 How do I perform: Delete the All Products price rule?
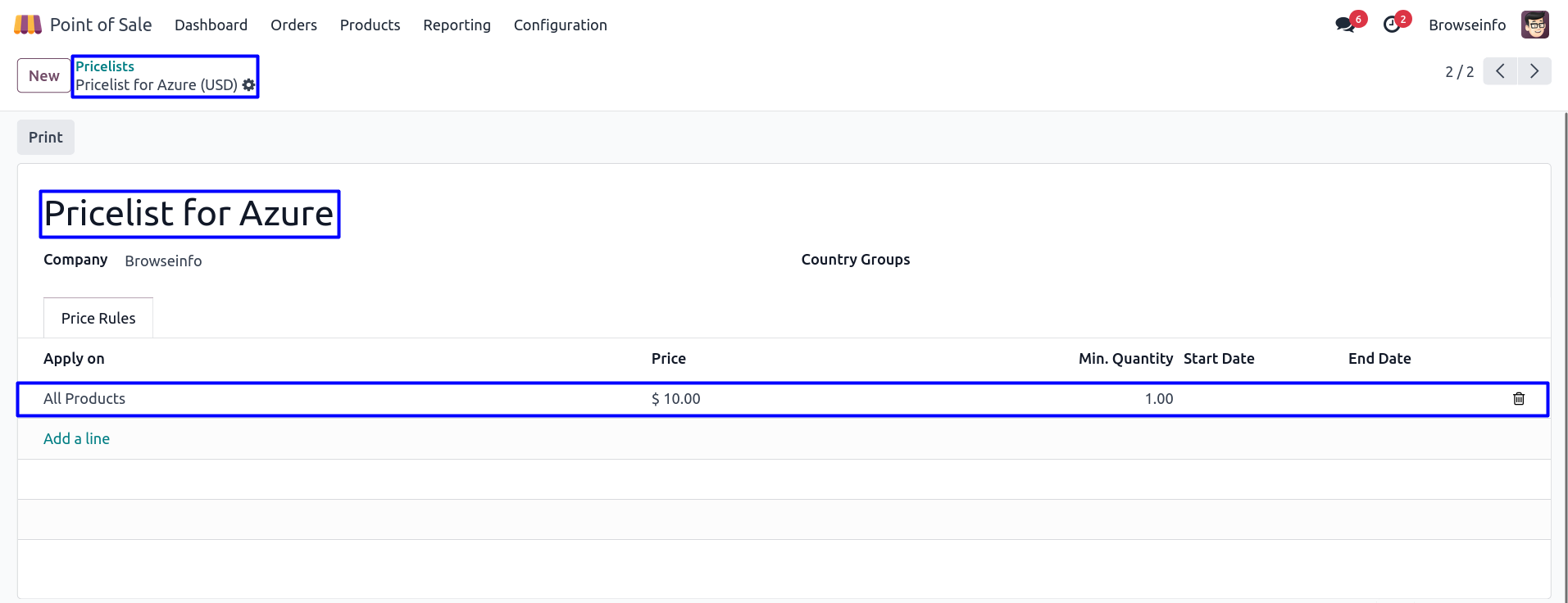coord(1518,399)
